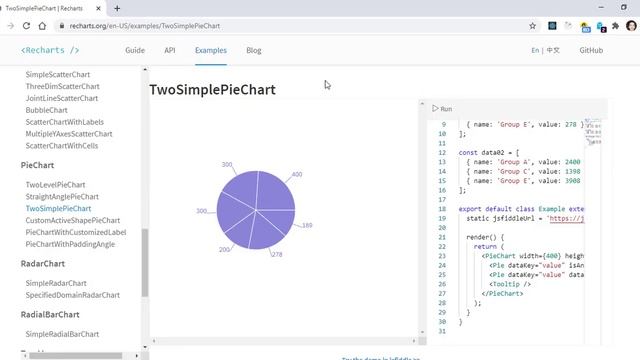Open the Guide menu item

pos(135,50)
